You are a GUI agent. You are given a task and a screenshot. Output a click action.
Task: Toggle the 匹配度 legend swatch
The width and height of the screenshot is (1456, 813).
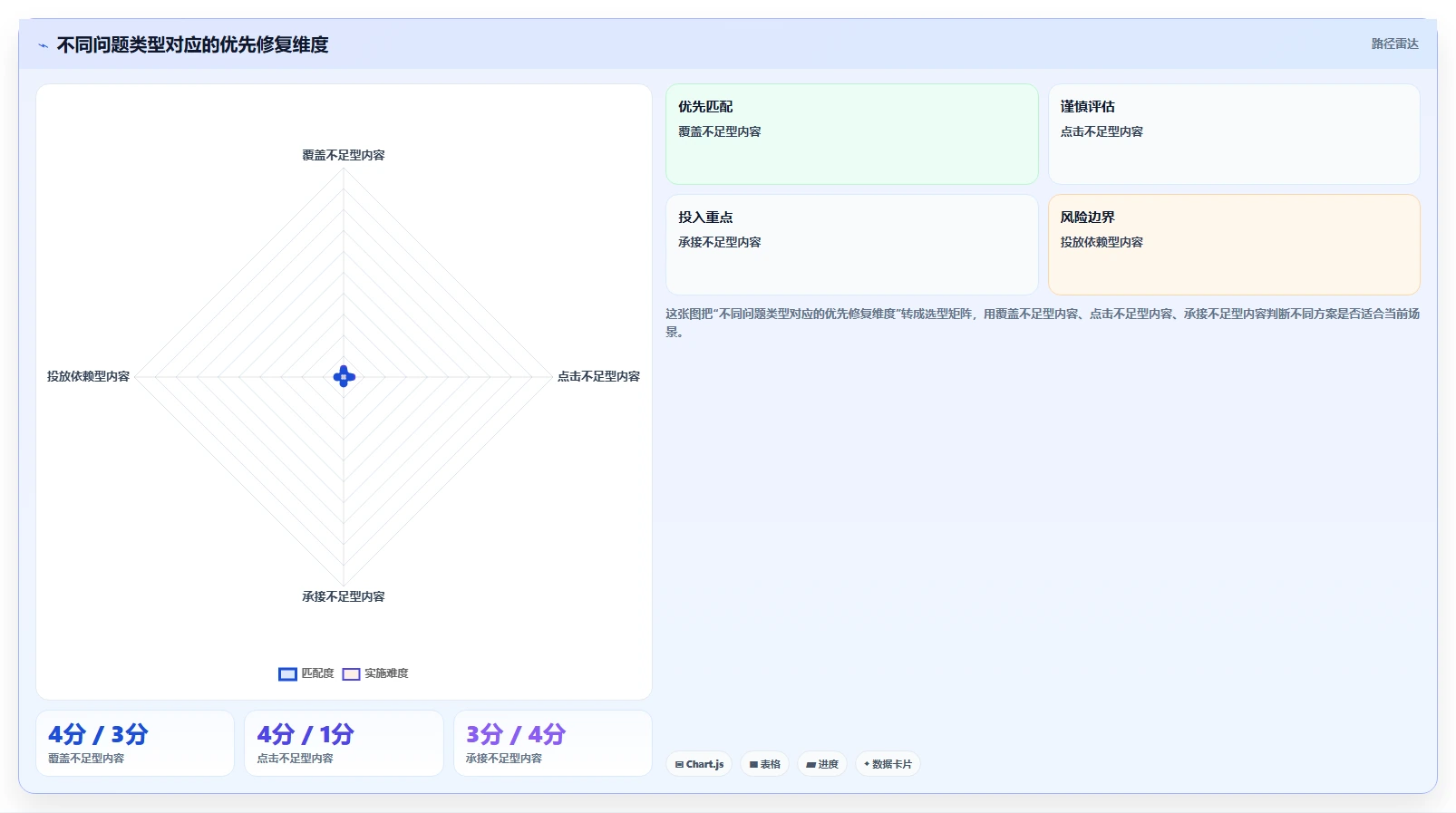[x=287, y=673]
